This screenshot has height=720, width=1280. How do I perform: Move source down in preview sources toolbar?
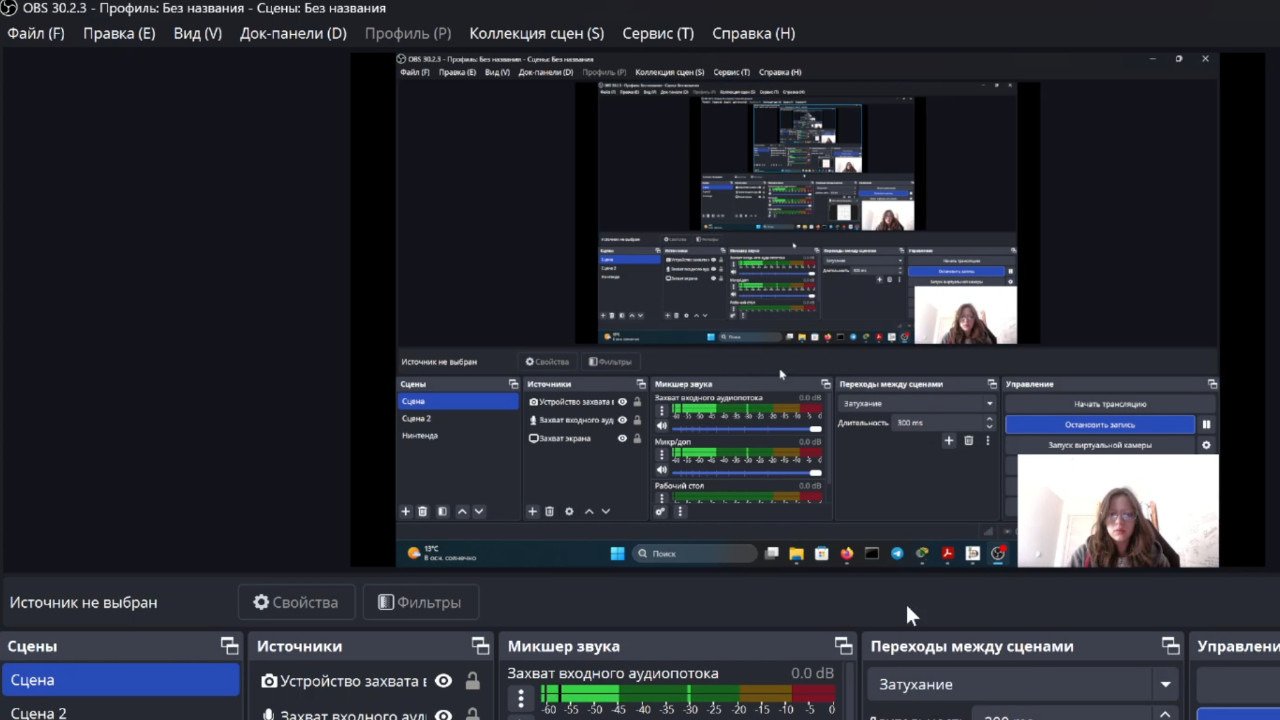(x=606, y=511)
